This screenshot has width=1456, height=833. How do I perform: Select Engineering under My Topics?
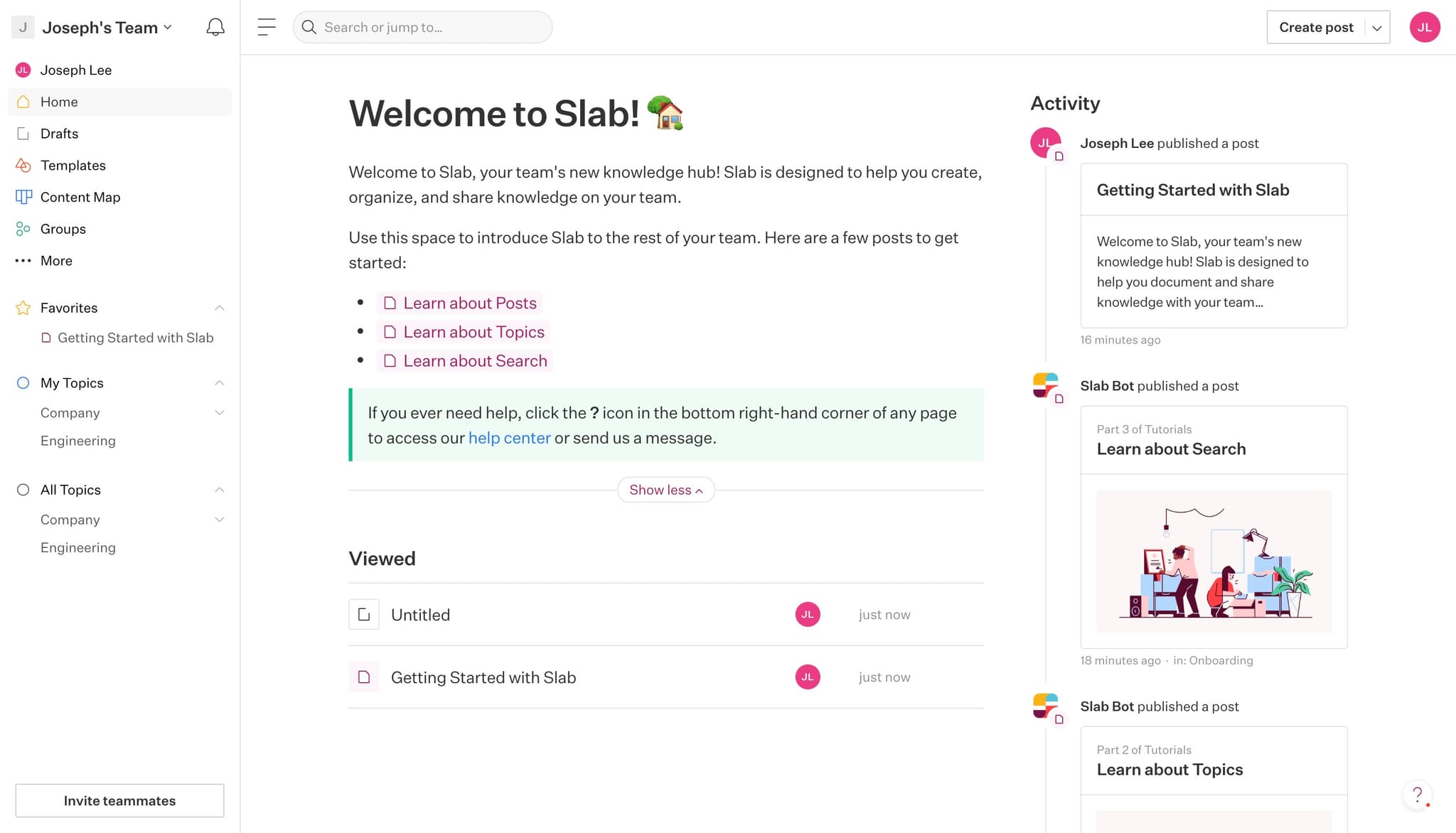(78, 441)
